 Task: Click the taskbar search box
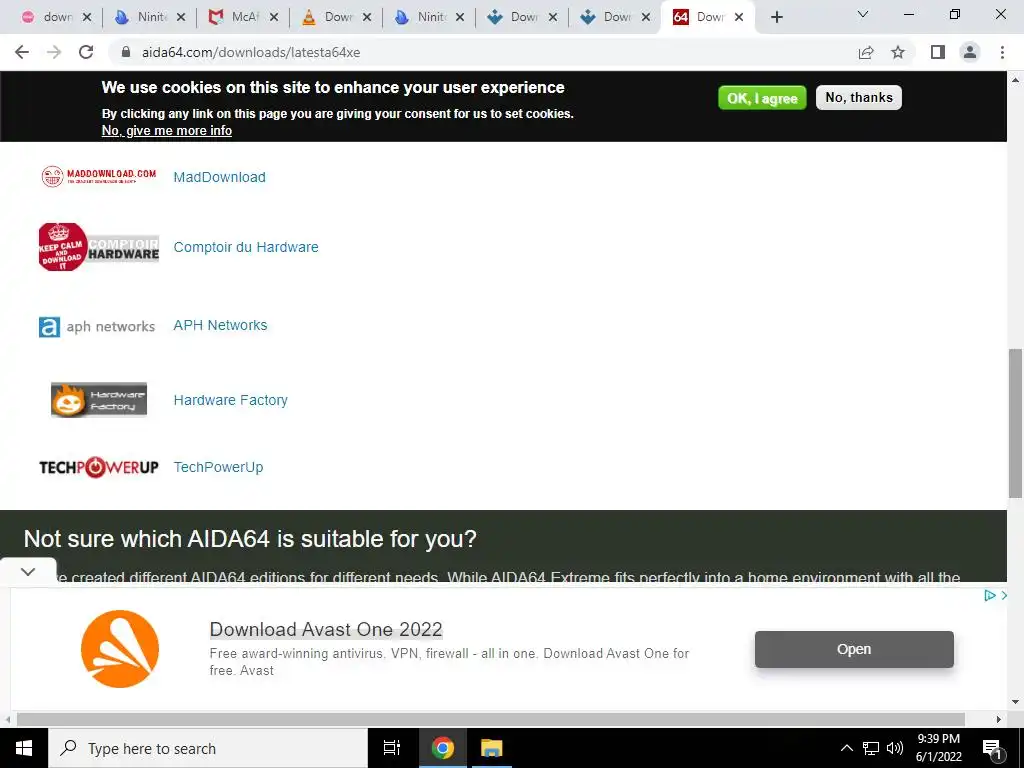pyautogui.click(x=208, y=748)
